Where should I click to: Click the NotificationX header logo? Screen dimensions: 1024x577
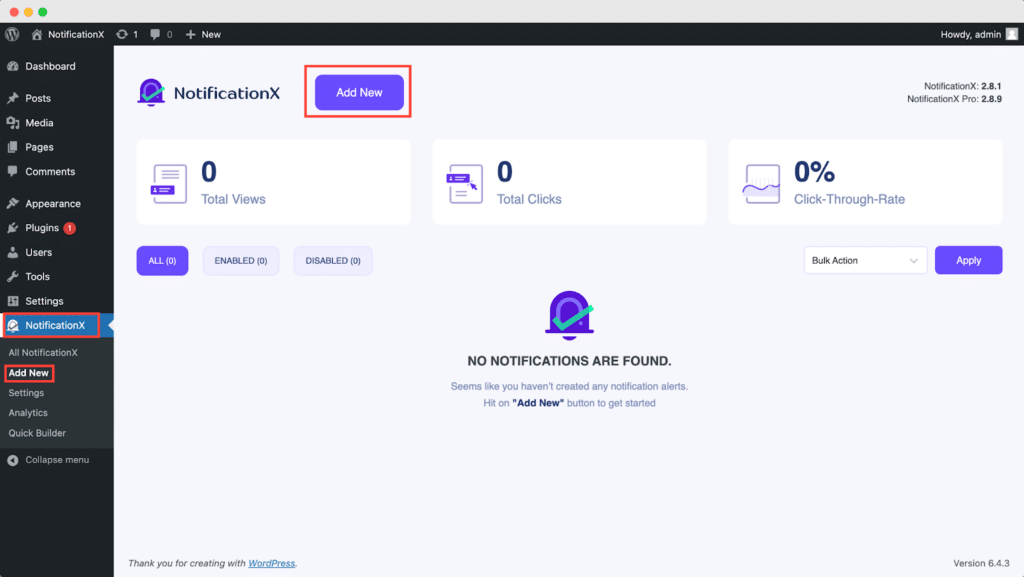208,93
